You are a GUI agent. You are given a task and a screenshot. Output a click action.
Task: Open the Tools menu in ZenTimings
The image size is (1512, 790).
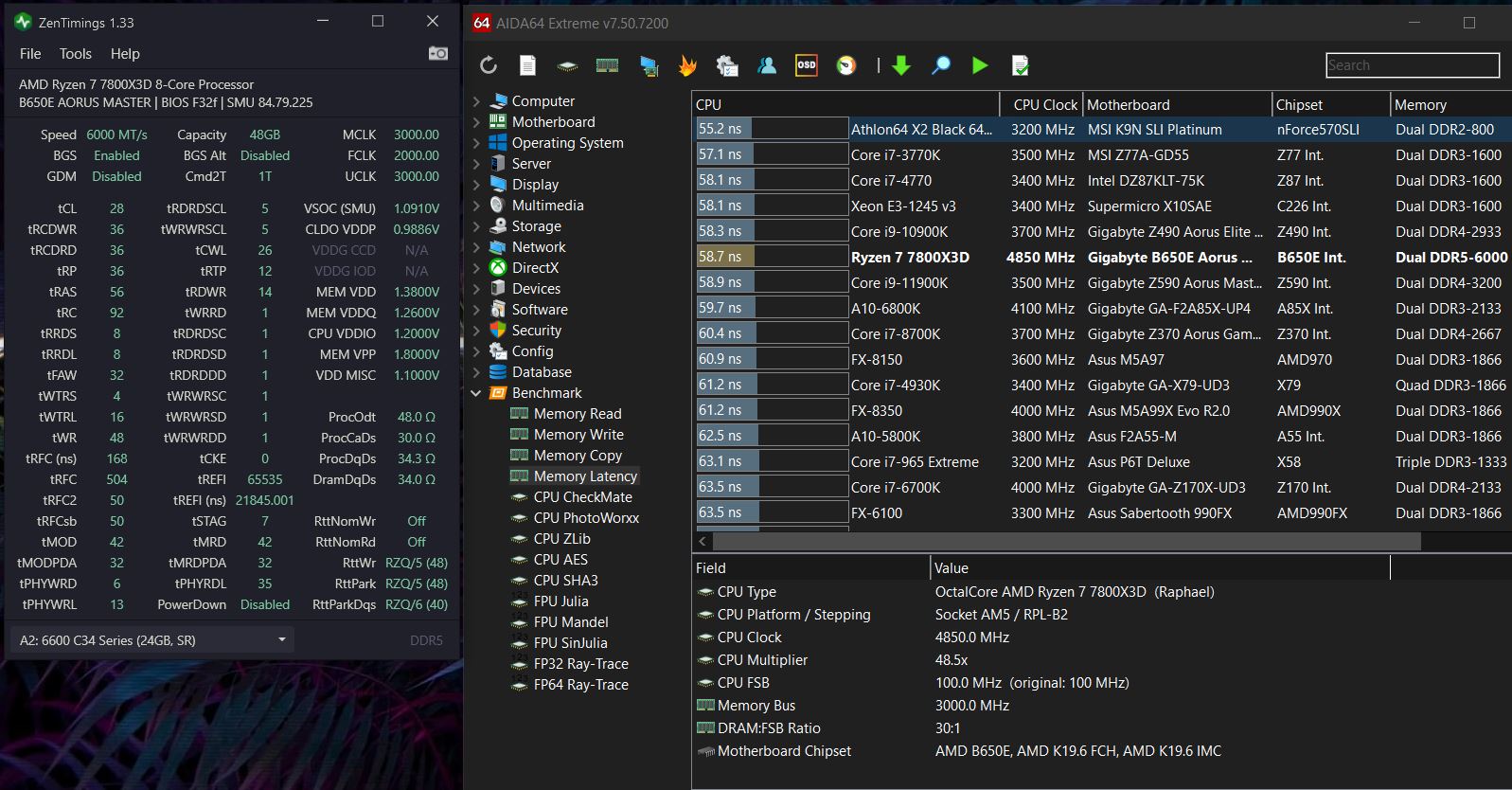point(76,54)
